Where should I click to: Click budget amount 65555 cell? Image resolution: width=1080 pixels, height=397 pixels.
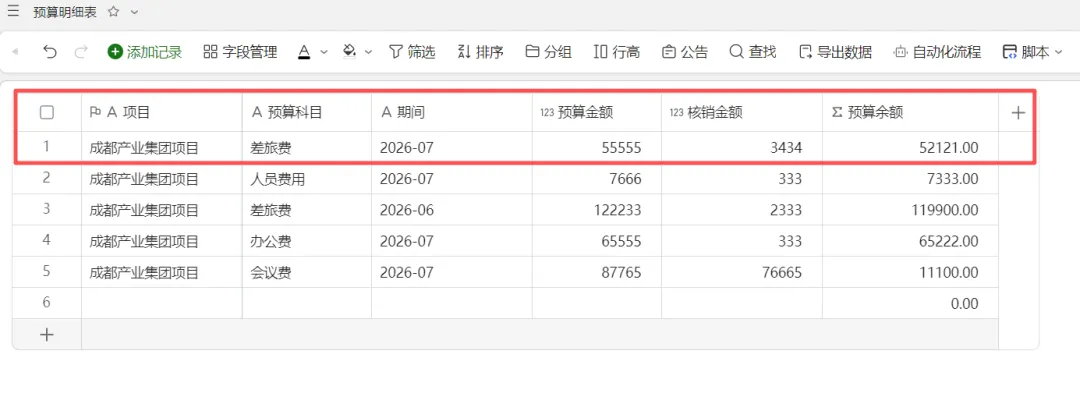coord(596,241)
